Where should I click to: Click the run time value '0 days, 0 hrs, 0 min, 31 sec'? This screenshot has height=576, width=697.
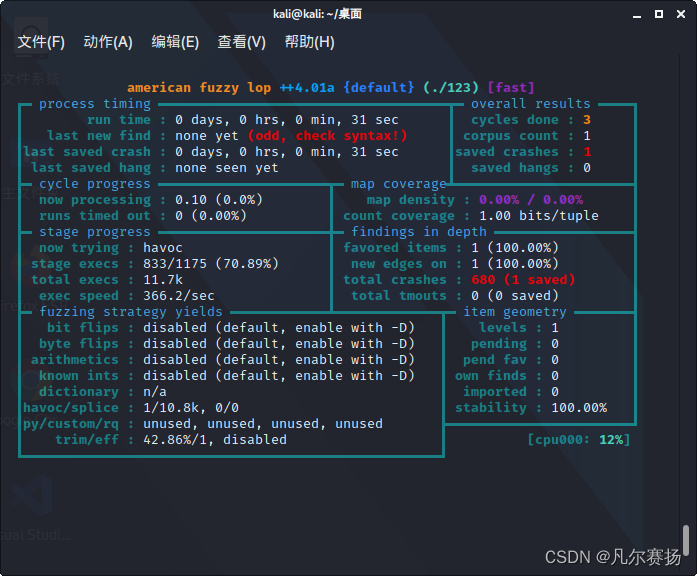(287, 120)
